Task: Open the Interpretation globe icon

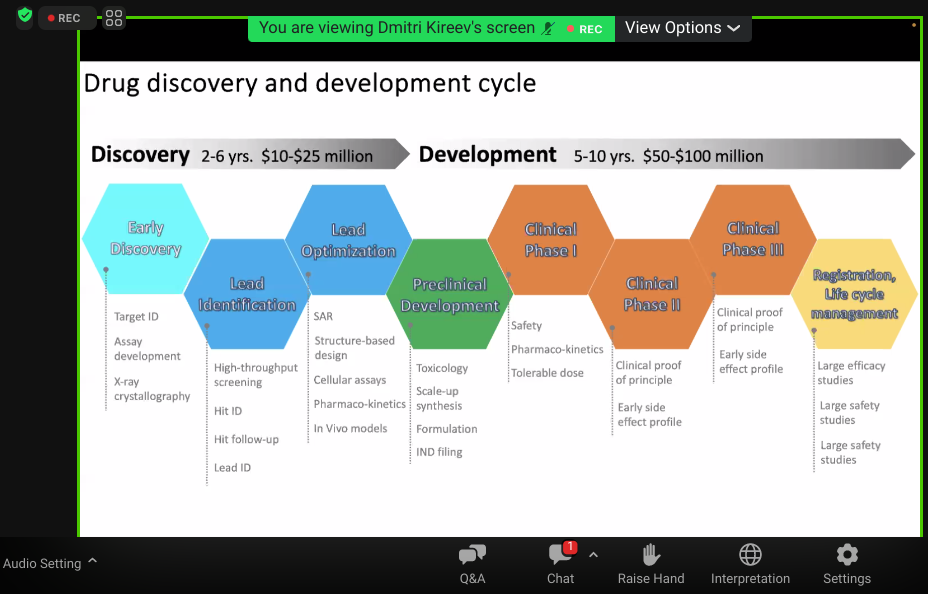Action: click(x=750, y=564)
